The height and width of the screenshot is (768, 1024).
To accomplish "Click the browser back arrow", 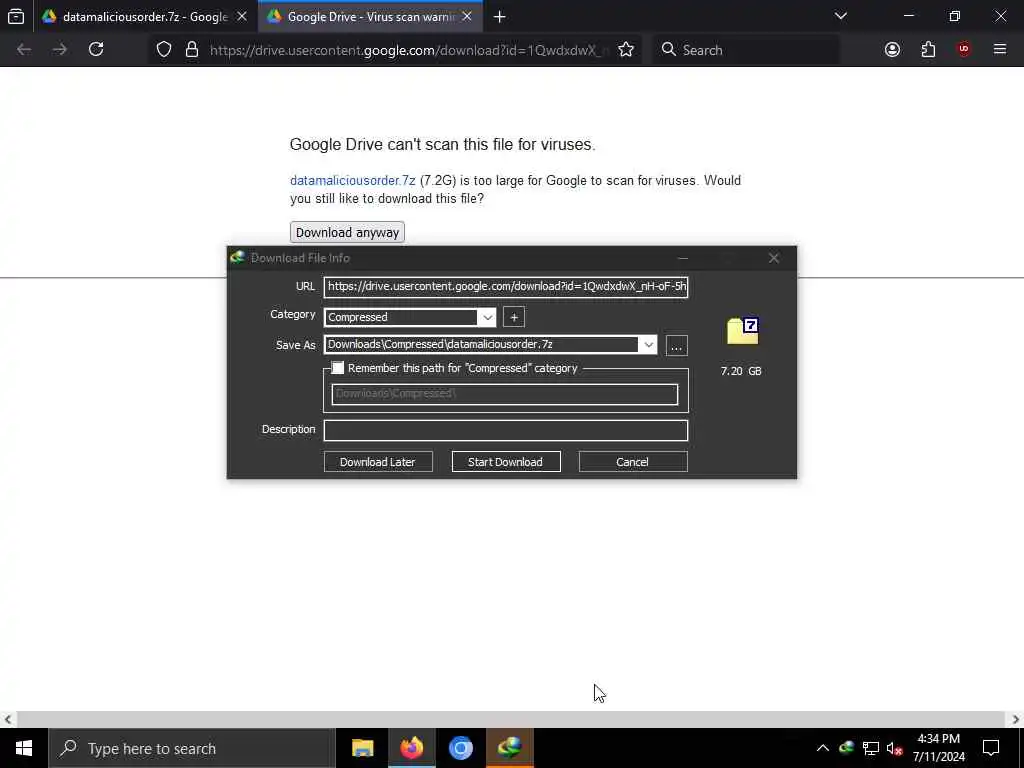I will [x=24, y=49].
